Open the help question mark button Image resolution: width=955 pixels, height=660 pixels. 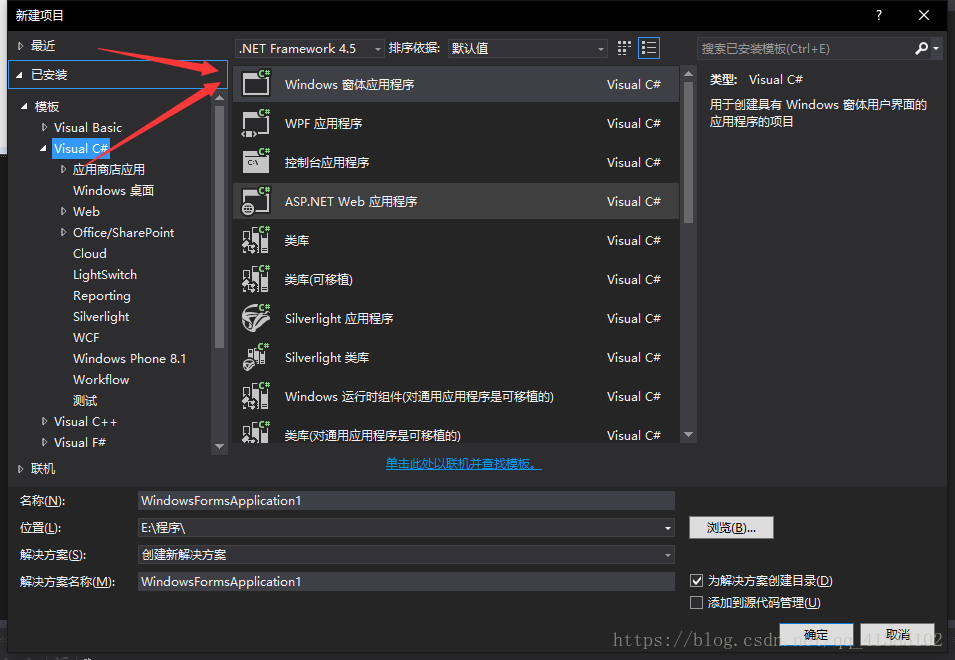click(x=879, y=15)
